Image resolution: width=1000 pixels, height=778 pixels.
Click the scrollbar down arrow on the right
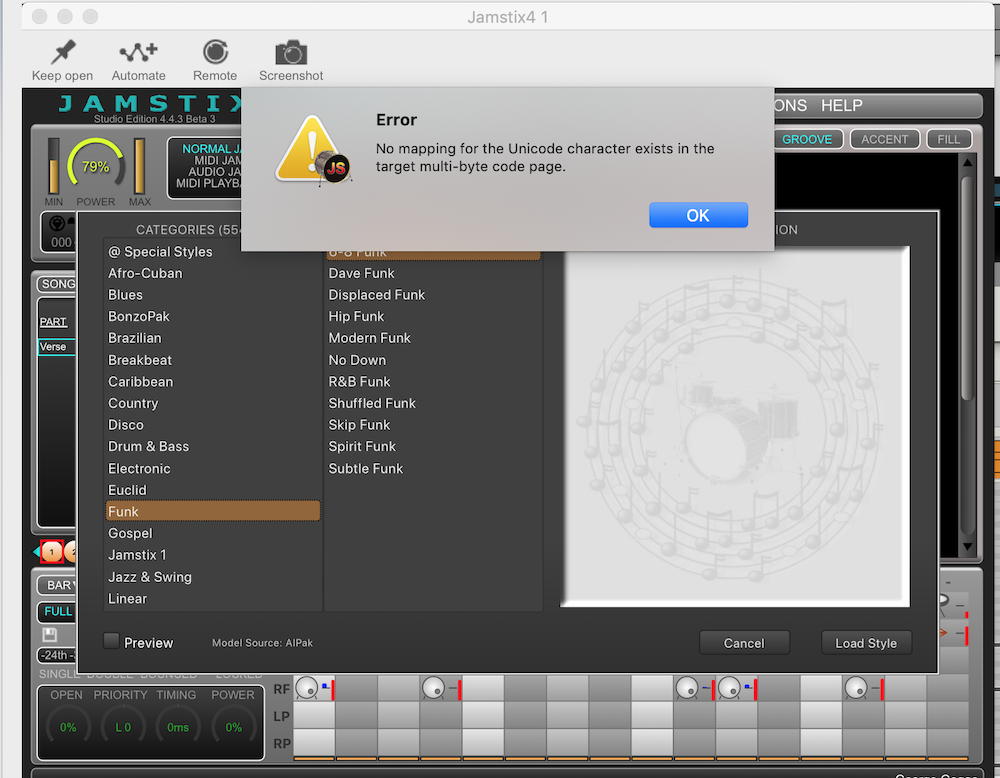click(x=967, y=546)
